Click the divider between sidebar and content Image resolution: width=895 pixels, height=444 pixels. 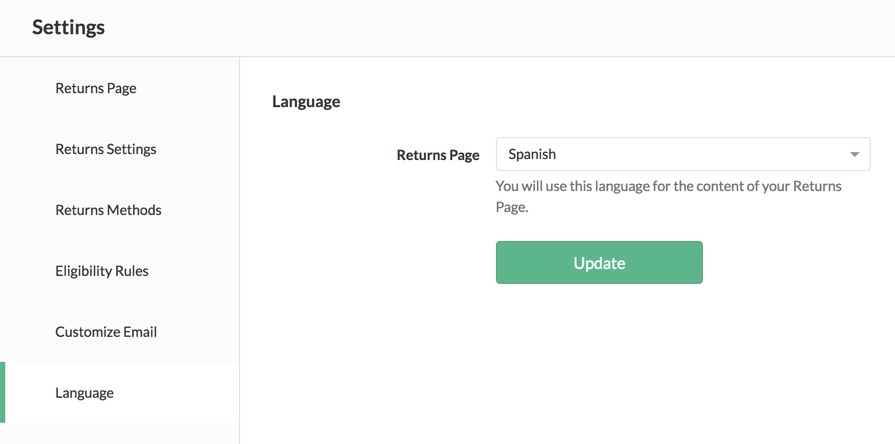pyautogui.click(x=240, y=250)
